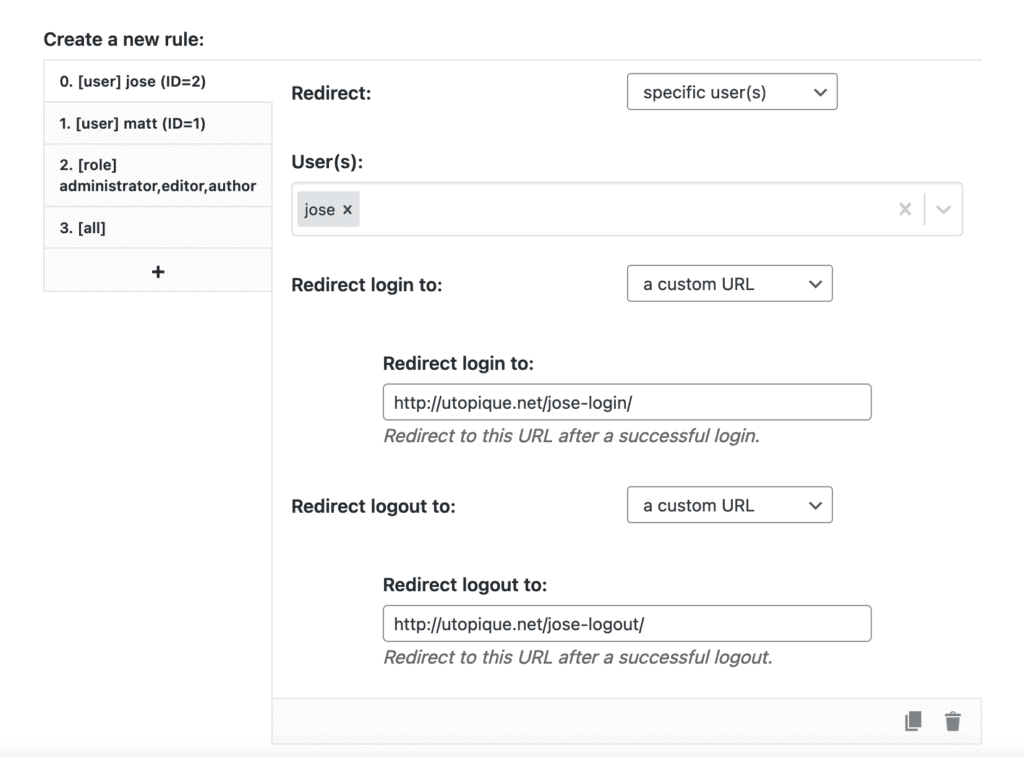This screenshot has width=1024, height=757.
Task: Click the 'Redirect:' label
Action: tap(331, 93)
